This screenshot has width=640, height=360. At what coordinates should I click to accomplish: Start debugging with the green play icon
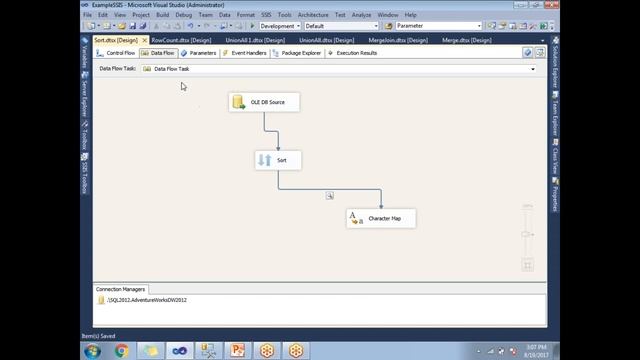[252, 26]
